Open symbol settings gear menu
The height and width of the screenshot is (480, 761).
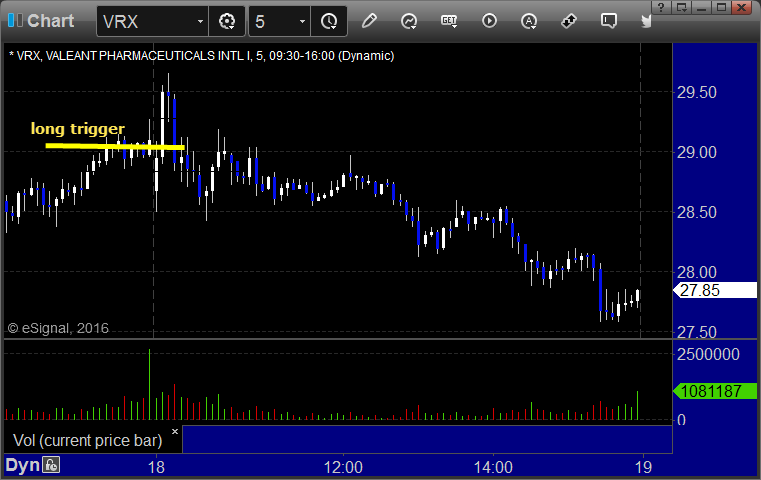pyautogui.click(x=227, y=22)
